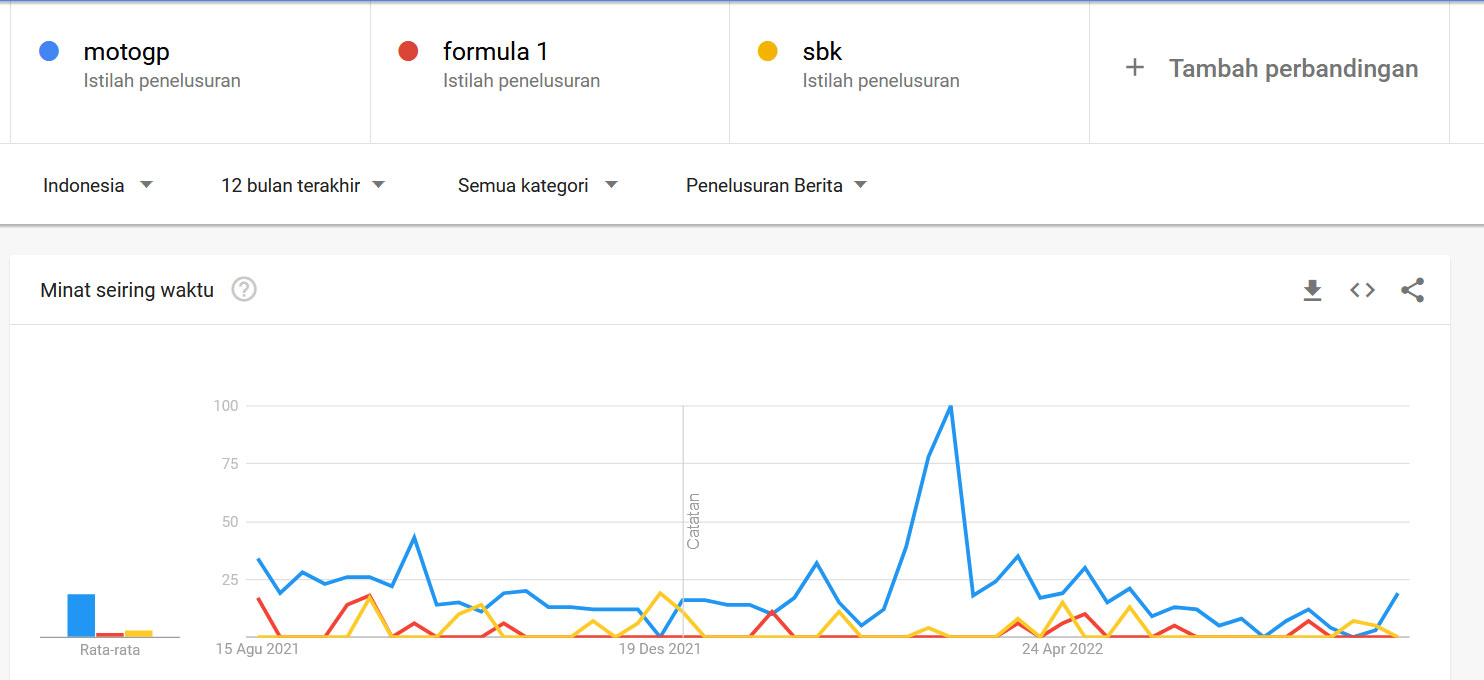This screenshot has height=680, width=1484.
Task: Open the embed code icon
Action: click(x=1362, y=290)
